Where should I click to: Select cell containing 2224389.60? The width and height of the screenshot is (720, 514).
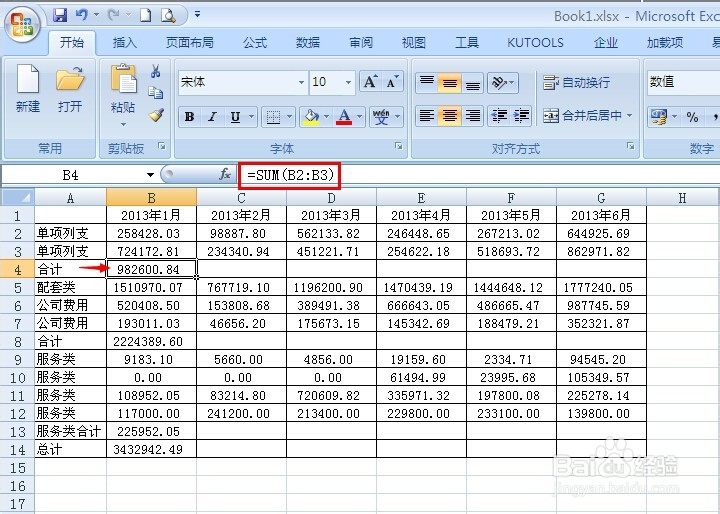tap(152, 341)
